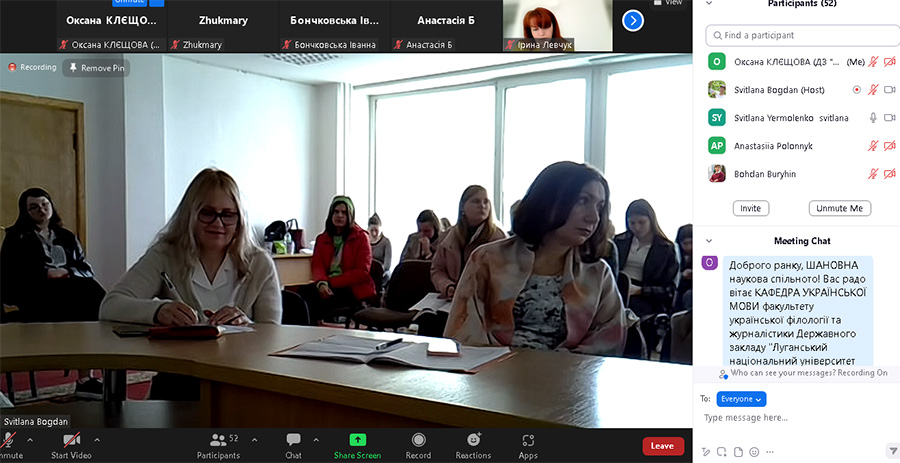
Task: Click the Recording indicator on the video
Action: coord(32,67)
